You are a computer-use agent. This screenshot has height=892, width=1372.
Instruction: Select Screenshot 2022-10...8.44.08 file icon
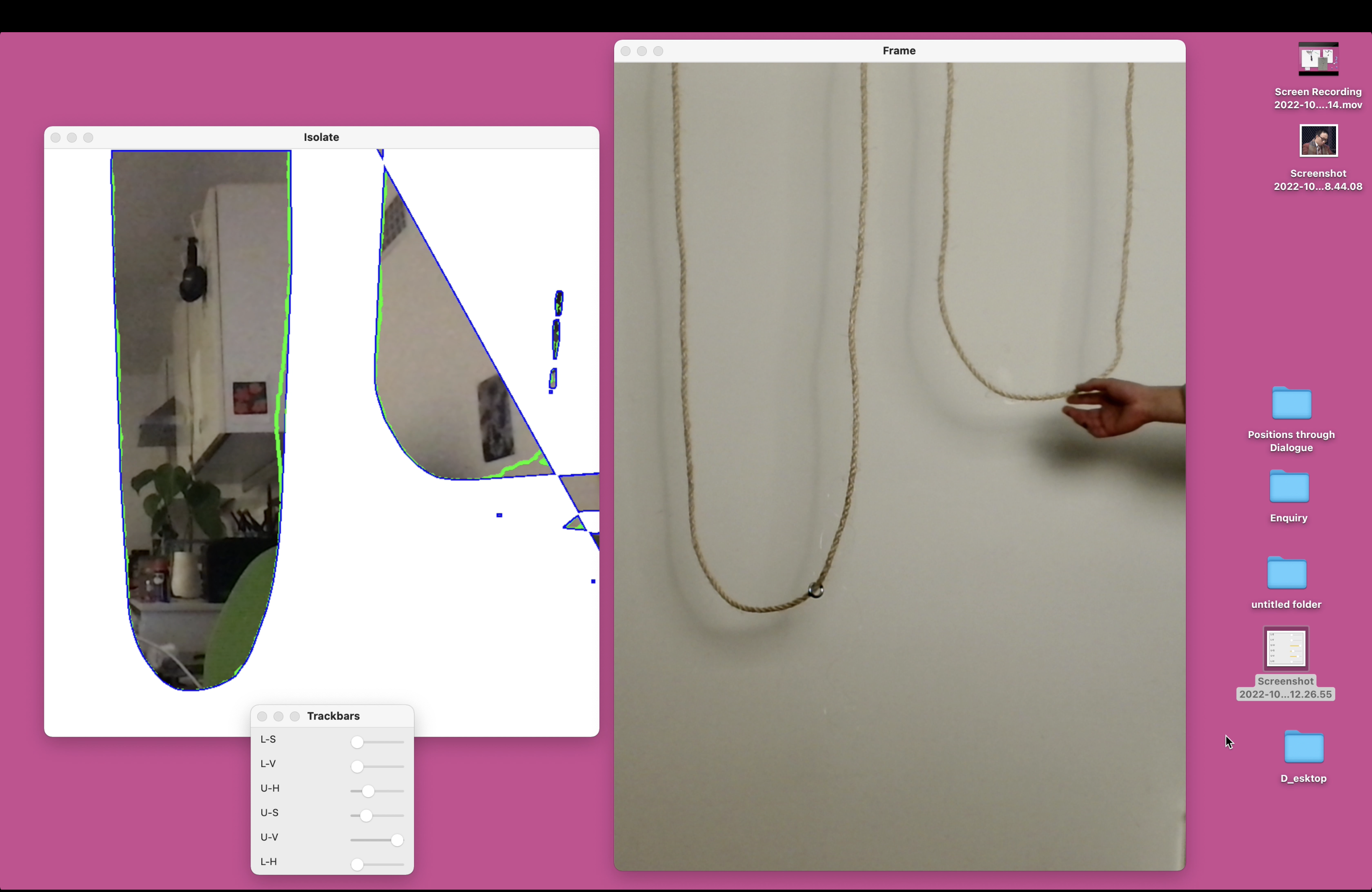(x=1318, y=141)
